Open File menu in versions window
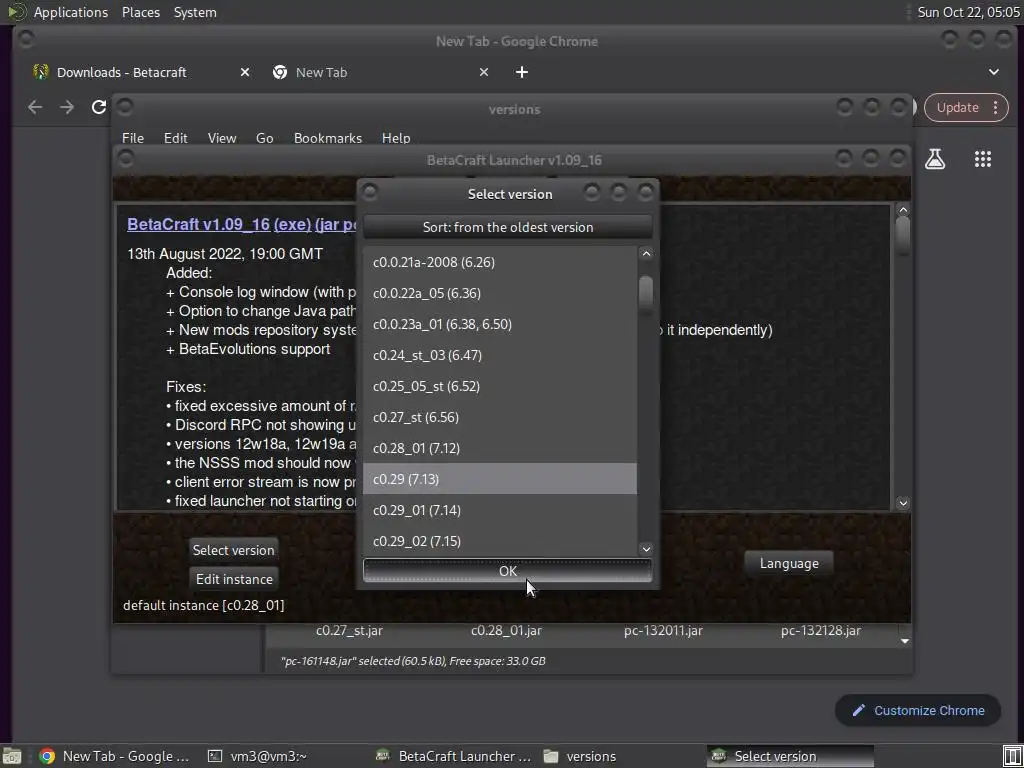The height and width of the screenshot is (768, 1024). pos(133,138)
